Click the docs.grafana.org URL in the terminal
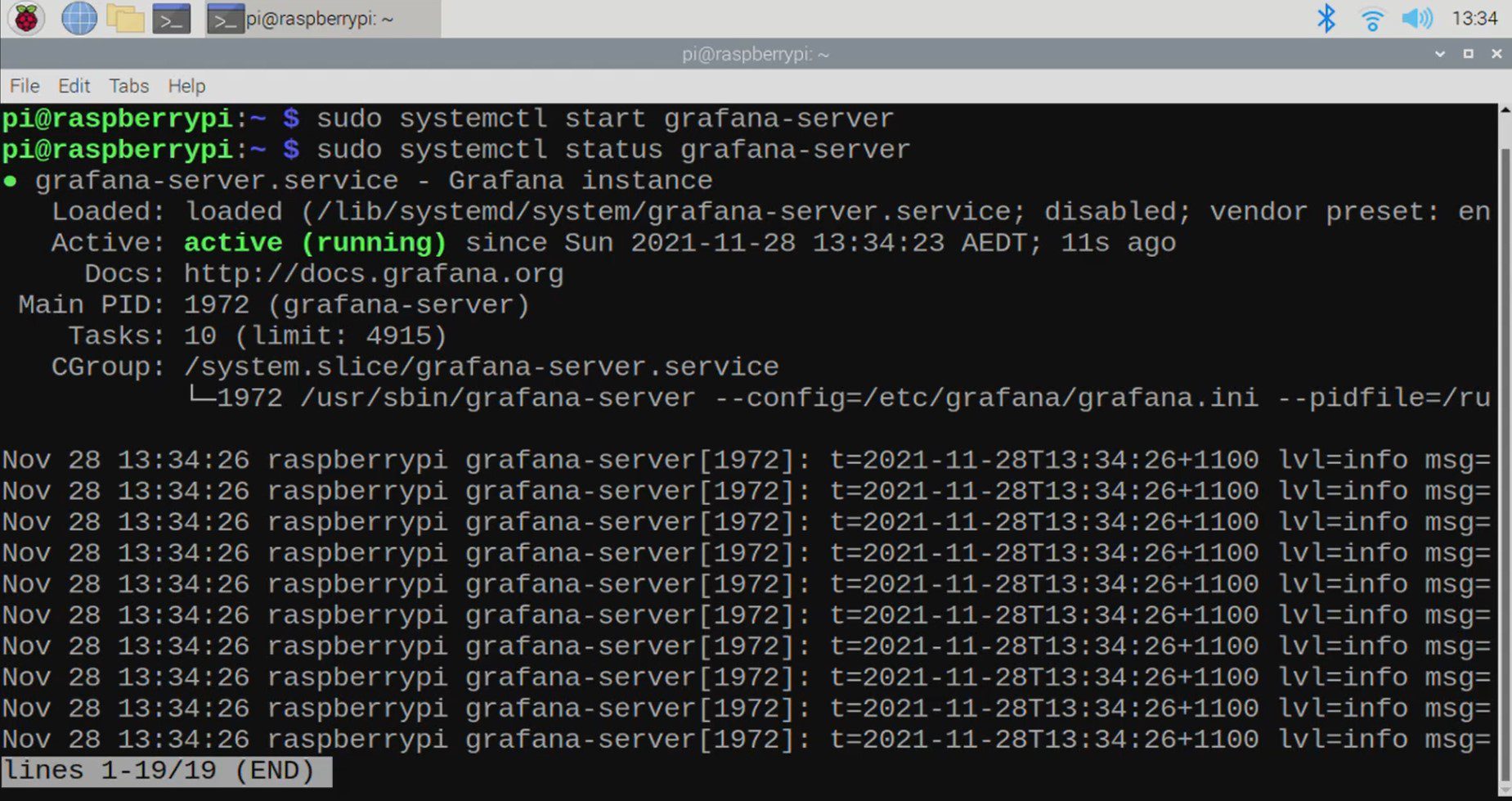Viewport: 1512px width, 801px height. [374, 273]
